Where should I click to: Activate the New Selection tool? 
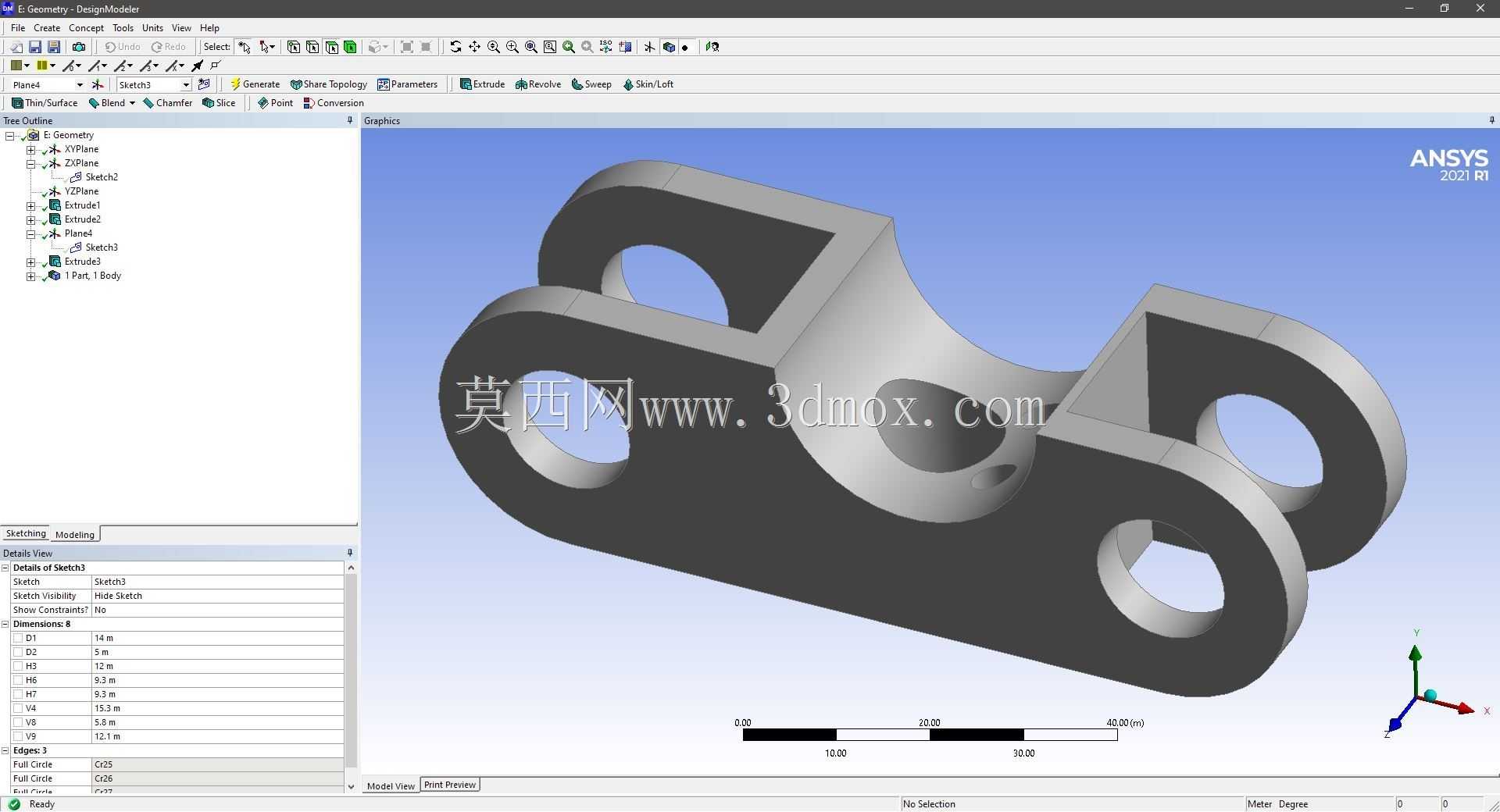click(x=245, y=47)
